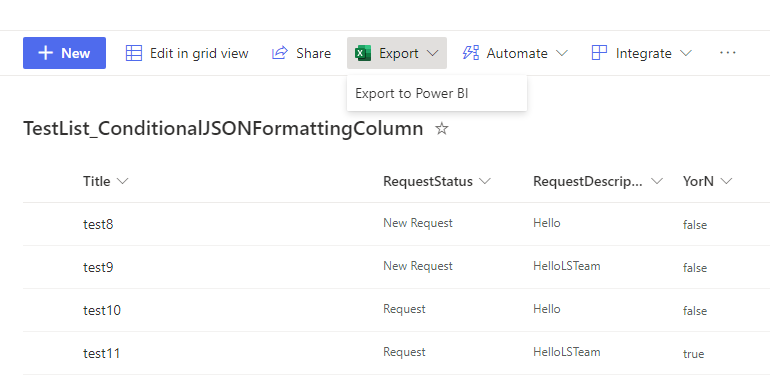Open the Title column header menu
This screenshot has width=770, height=390.
point(106,181)
